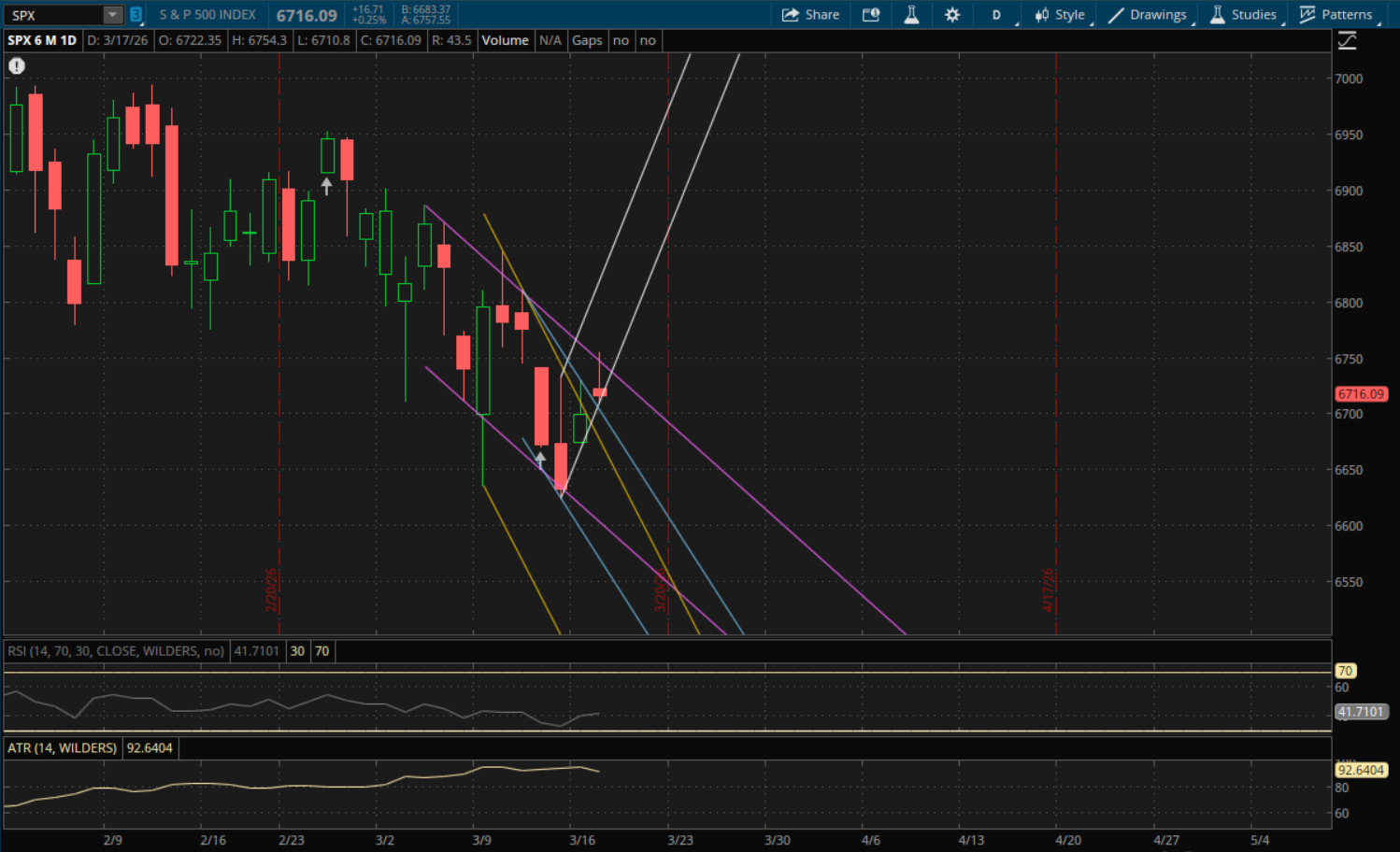Open the news and events calendar icon
This screenshot has width=1400, height=852.
click(871, 15)
